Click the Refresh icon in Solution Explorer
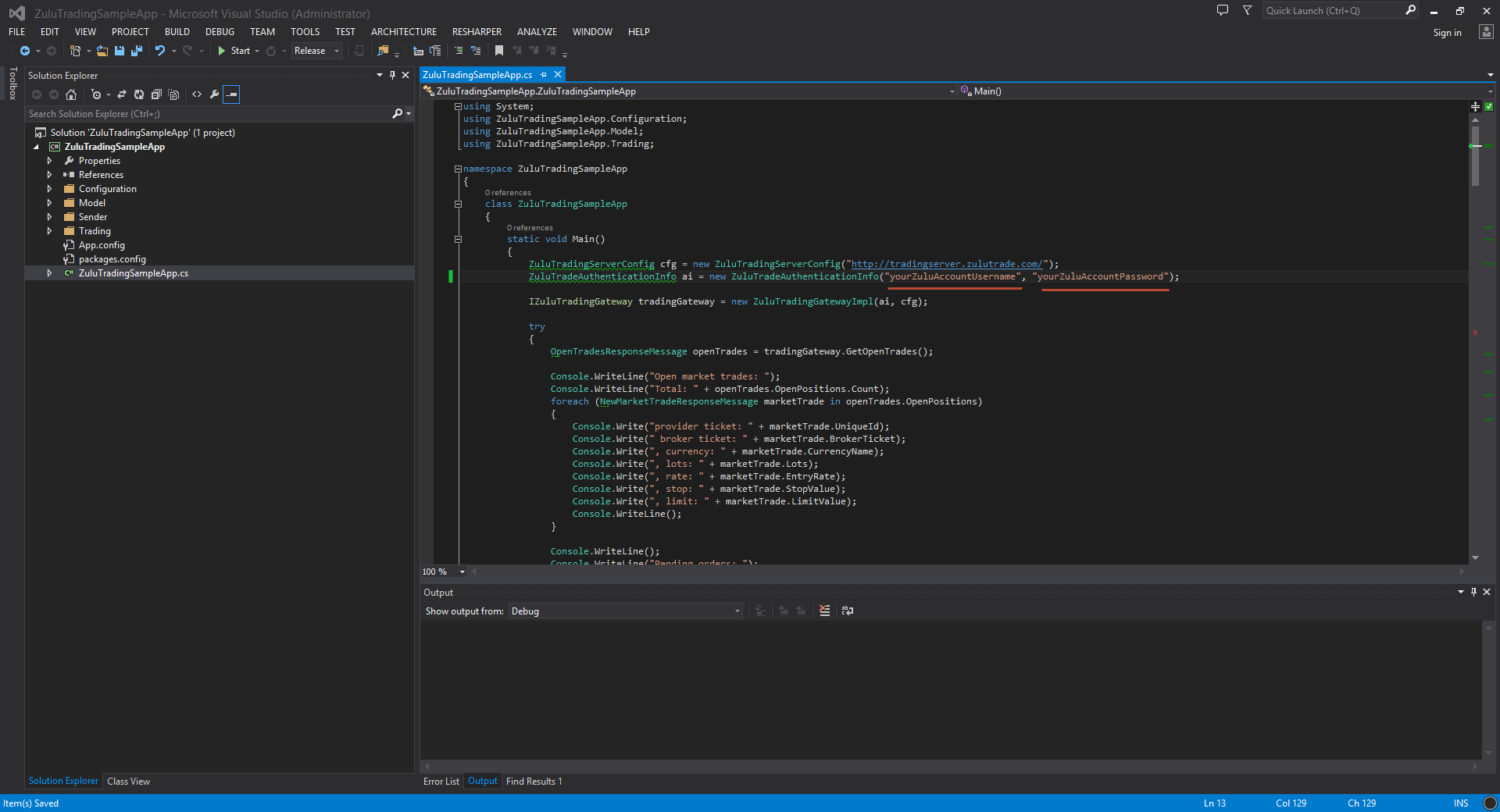Image resolution: width=1500 pixels, height=812 pixels. point(138,94)
